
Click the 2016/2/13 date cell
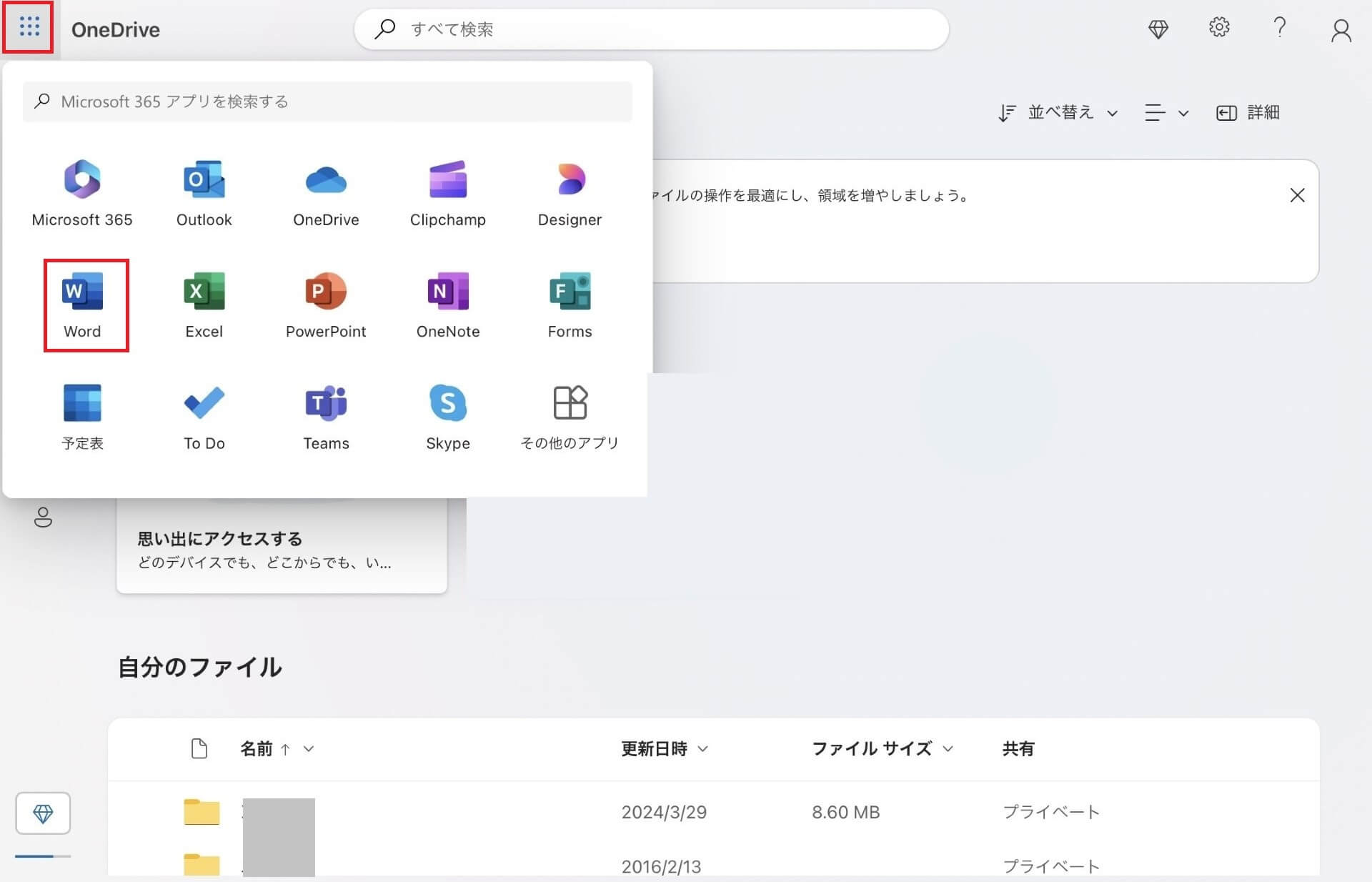click(661, 866)
